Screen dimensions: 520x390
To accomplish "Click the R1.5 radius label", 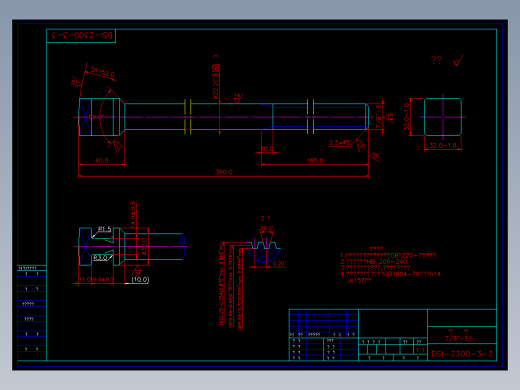I will click(x=104, y=229).
